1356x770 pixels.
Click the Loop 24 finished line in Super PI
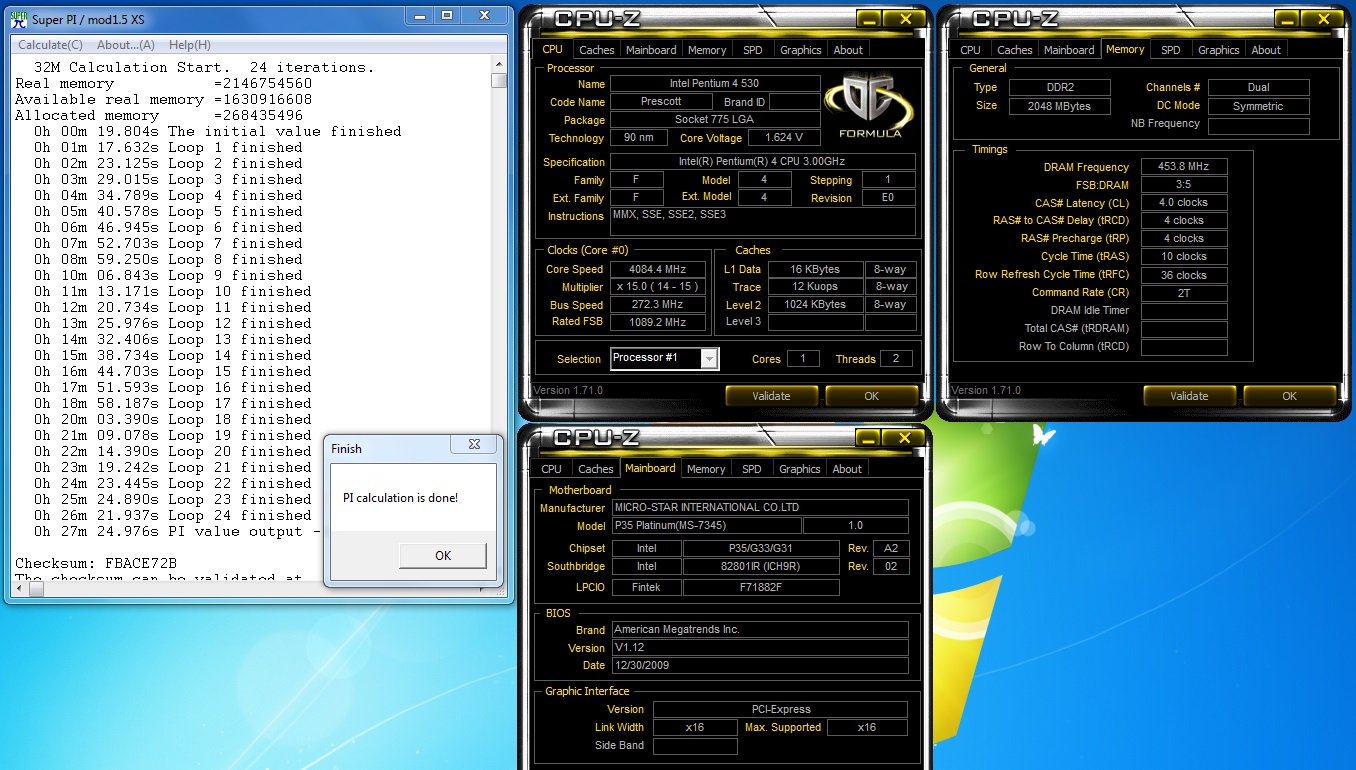[x=173, y=515]
